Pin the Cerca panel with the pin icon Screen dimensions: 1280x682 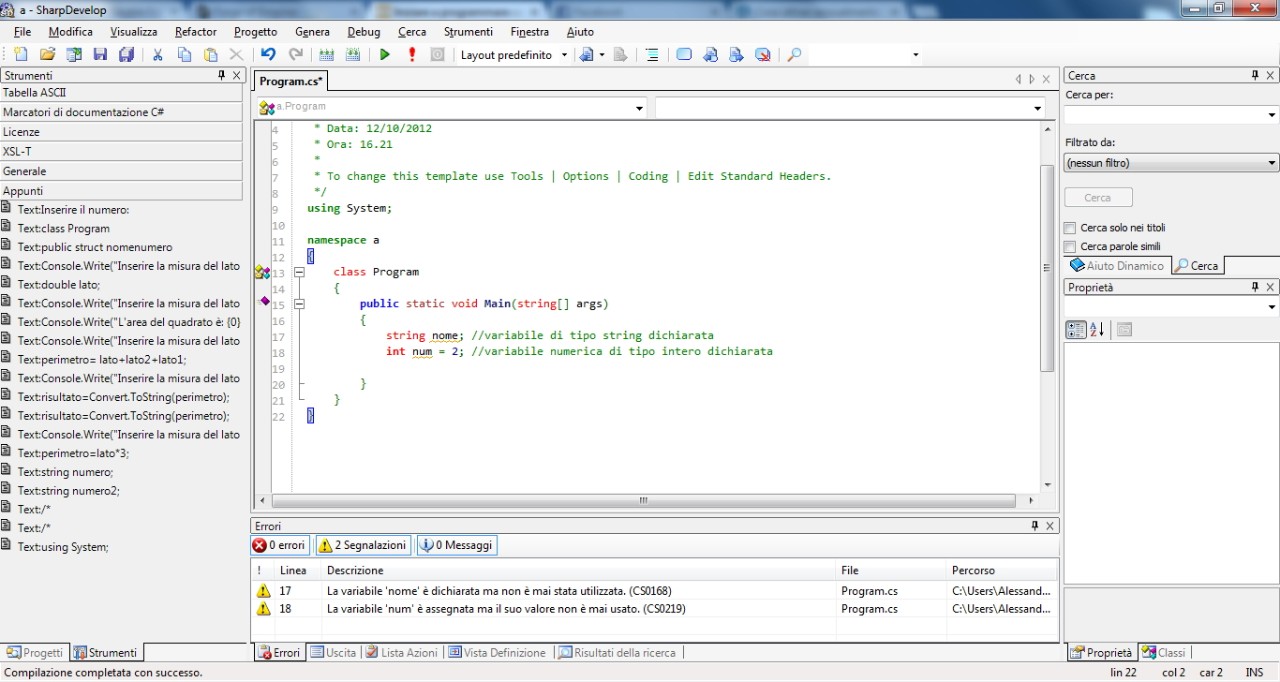tap(1255, 75)
